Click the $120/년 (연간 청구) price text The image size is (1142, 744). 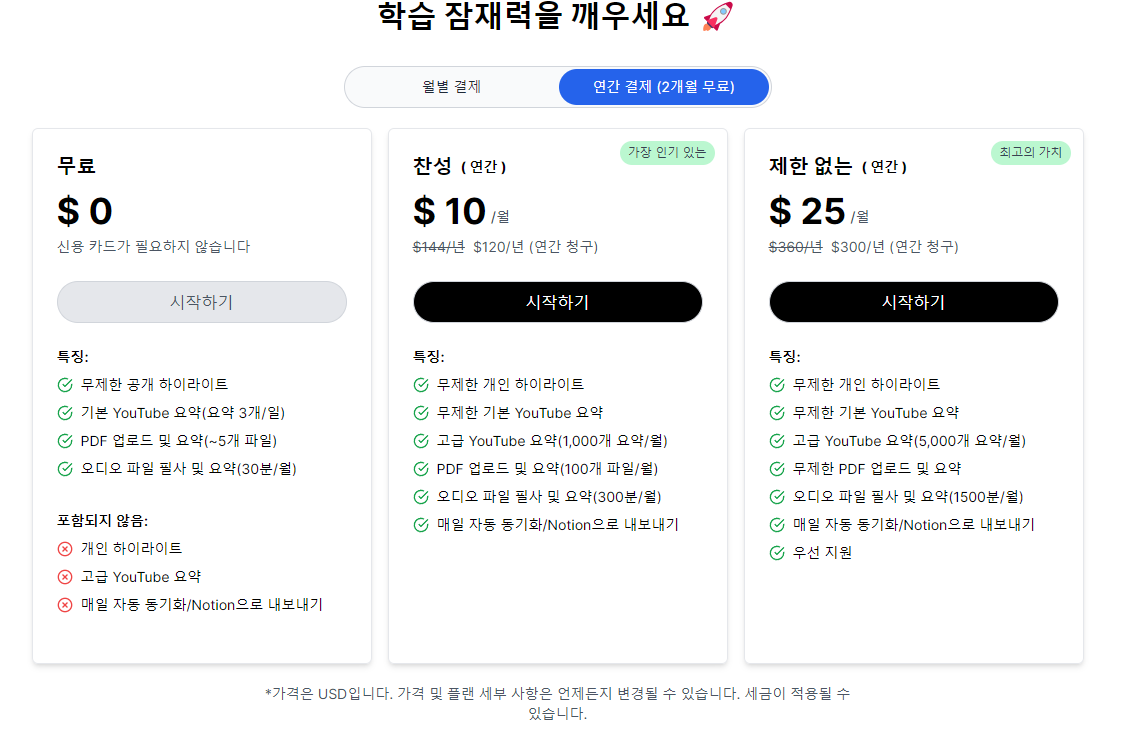pyautogui.click(x=536, y=247)
